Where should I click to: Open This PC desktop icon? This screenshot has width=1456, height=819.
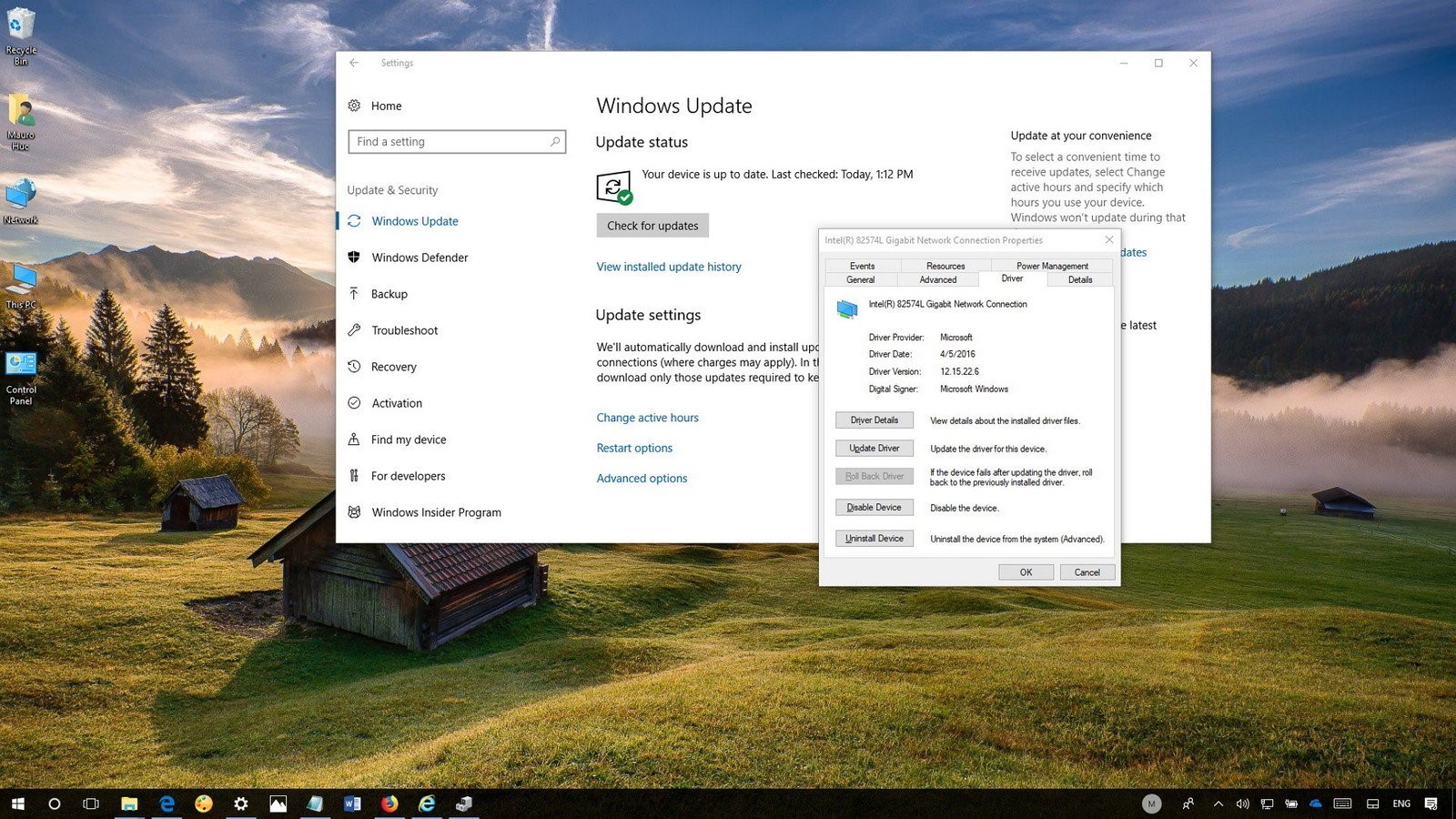20,286
